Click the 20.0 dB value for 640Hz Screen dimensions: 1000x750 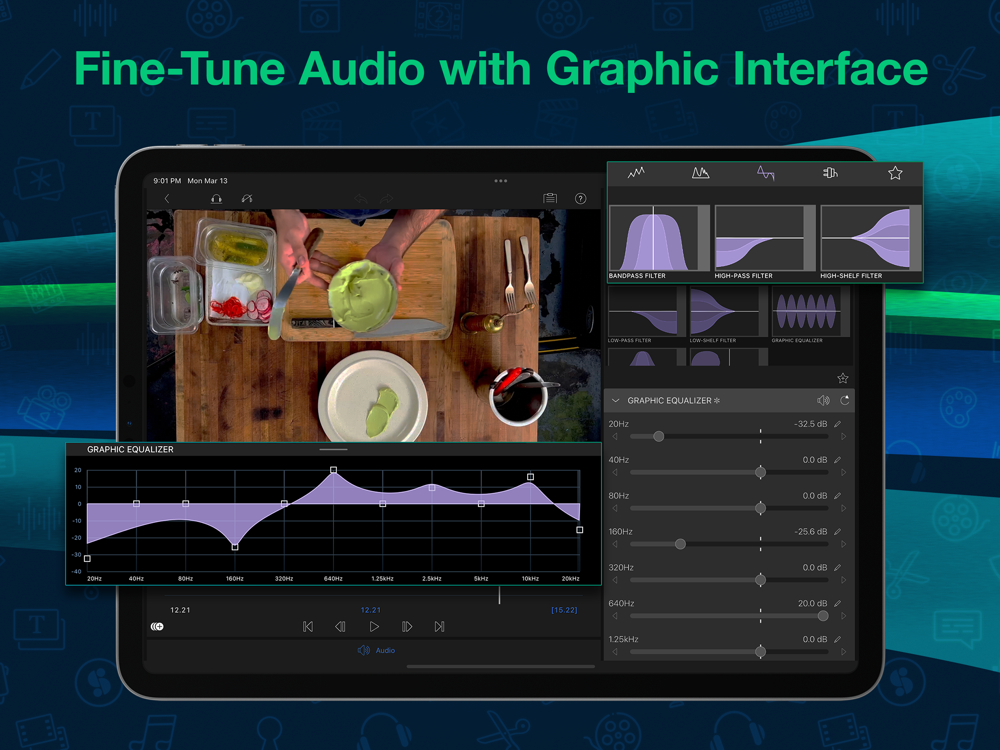[812, 603]
